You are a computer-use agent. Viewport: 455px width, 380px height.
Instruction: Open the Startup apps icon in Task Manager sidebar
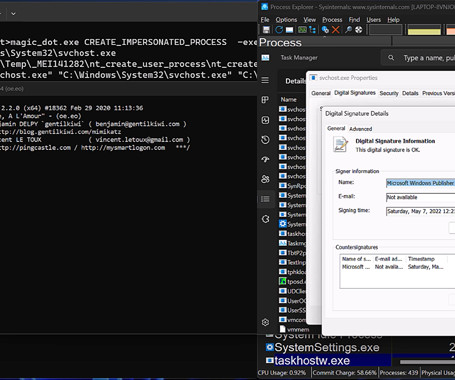265,159
